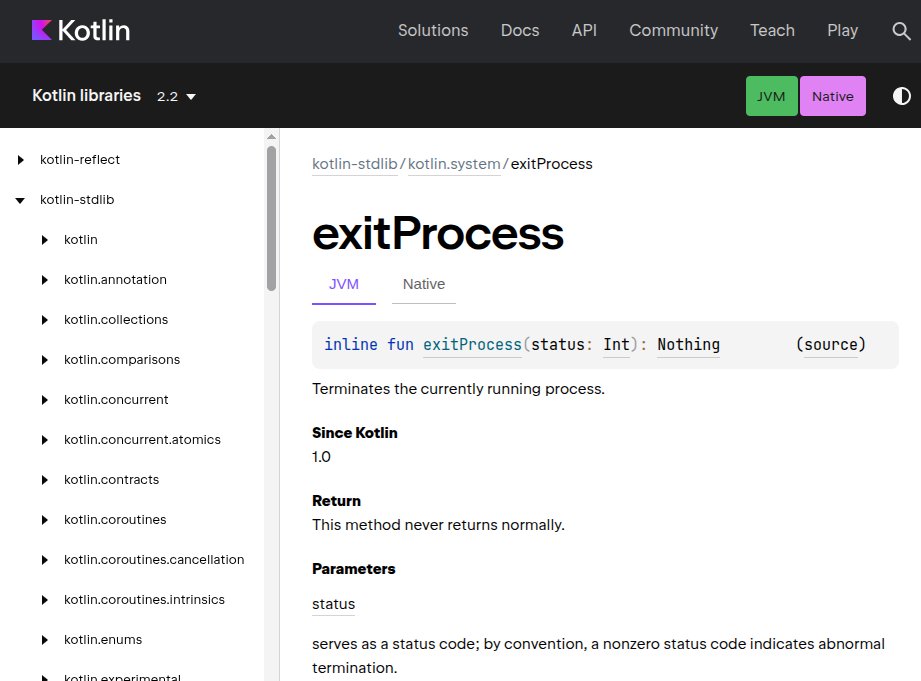Click the Kotlin logo
The width and height of the screenshot is (921, 681).
coord(80,31)
